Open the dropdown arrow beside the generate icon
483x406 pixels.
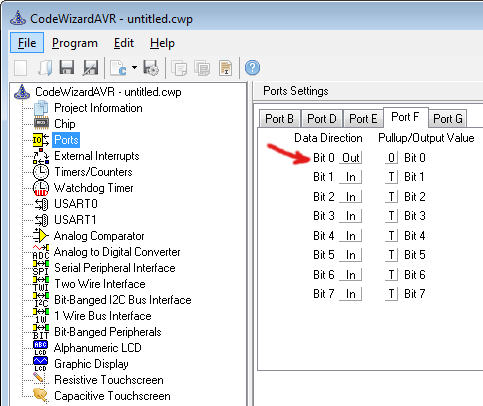(x=134, y=68)
